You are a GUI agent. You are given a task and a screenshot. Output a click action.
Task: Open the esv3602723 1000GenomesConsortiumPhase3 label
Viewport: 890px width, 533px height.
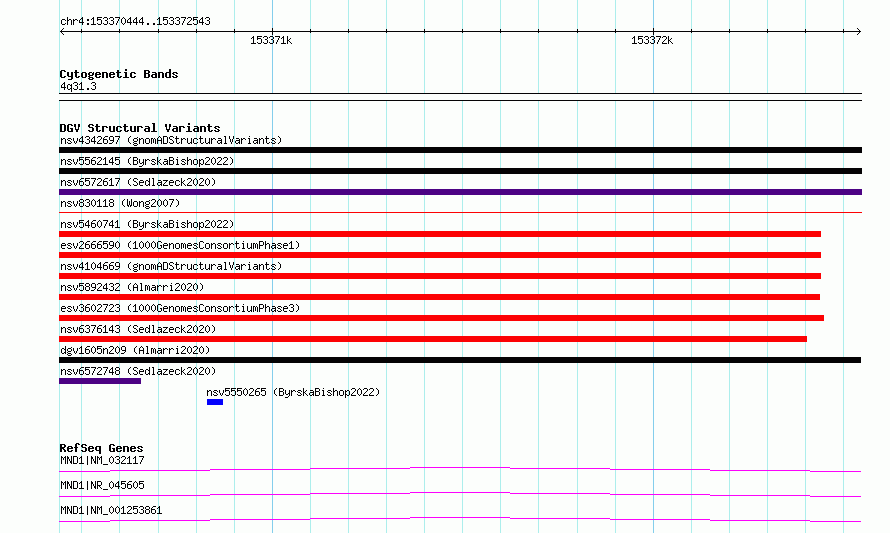[180, 308]
